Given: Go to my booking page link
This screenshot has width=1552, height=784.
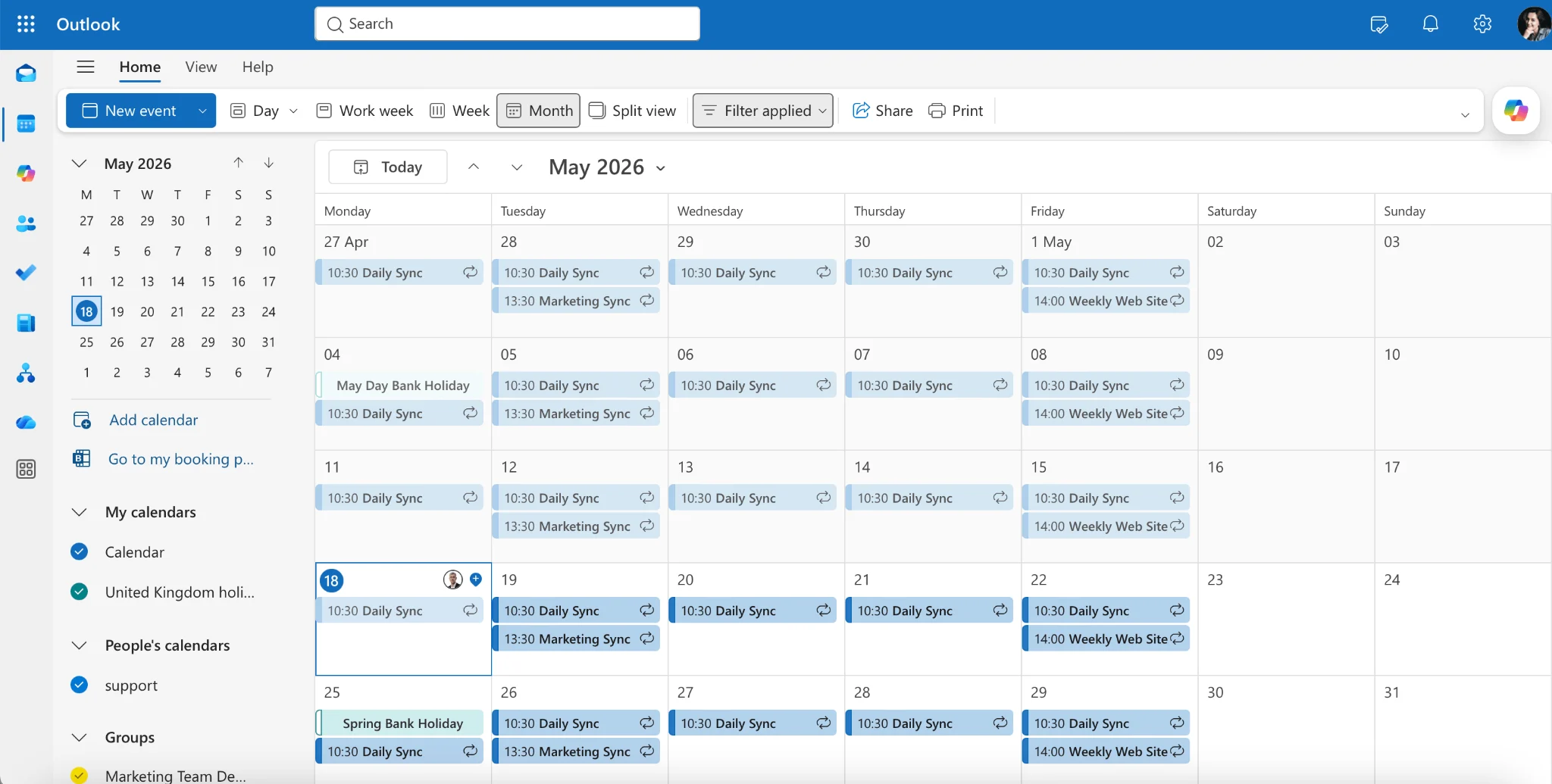Looking at the screenshot, I should (x=180, y=458).
